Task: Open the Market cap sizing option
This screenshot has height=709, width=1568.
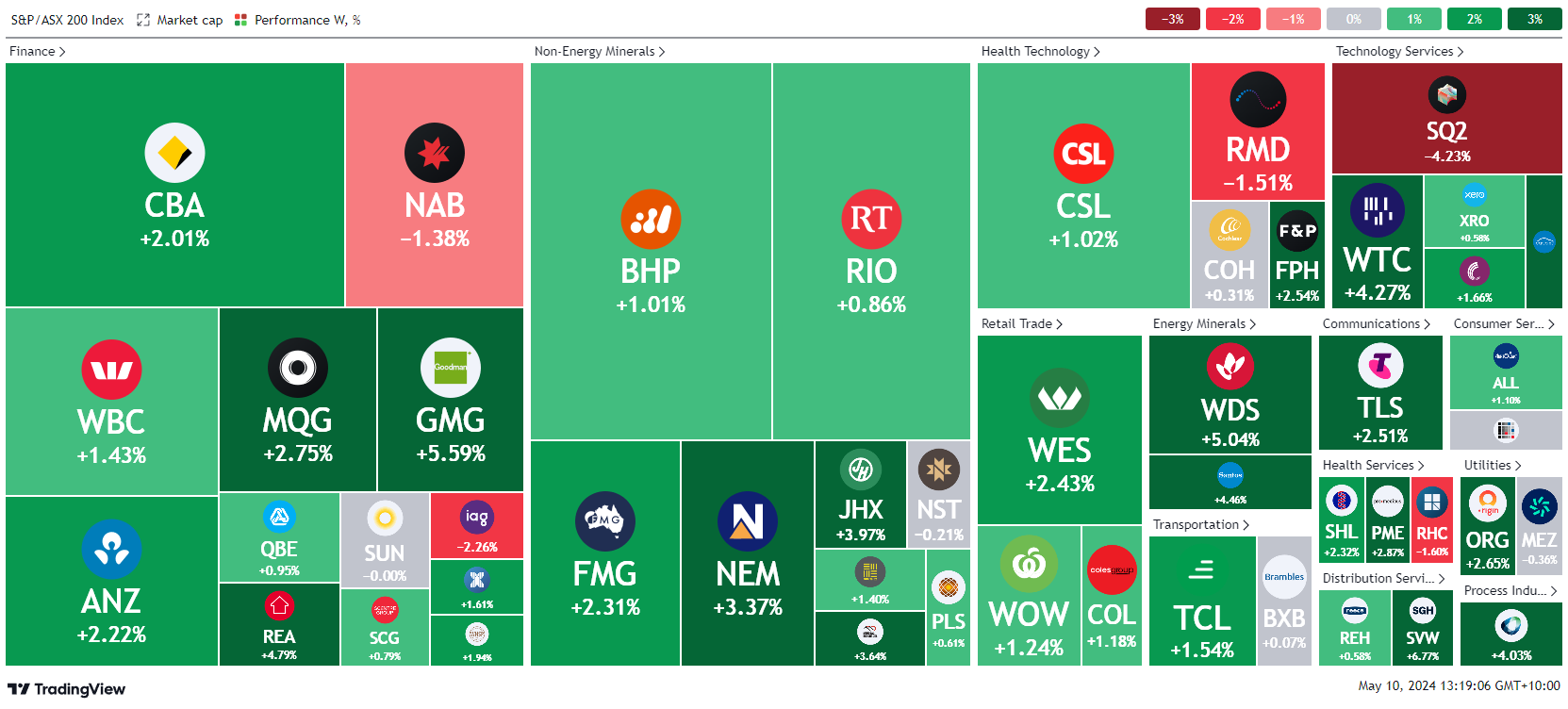Action: (180, 20)
